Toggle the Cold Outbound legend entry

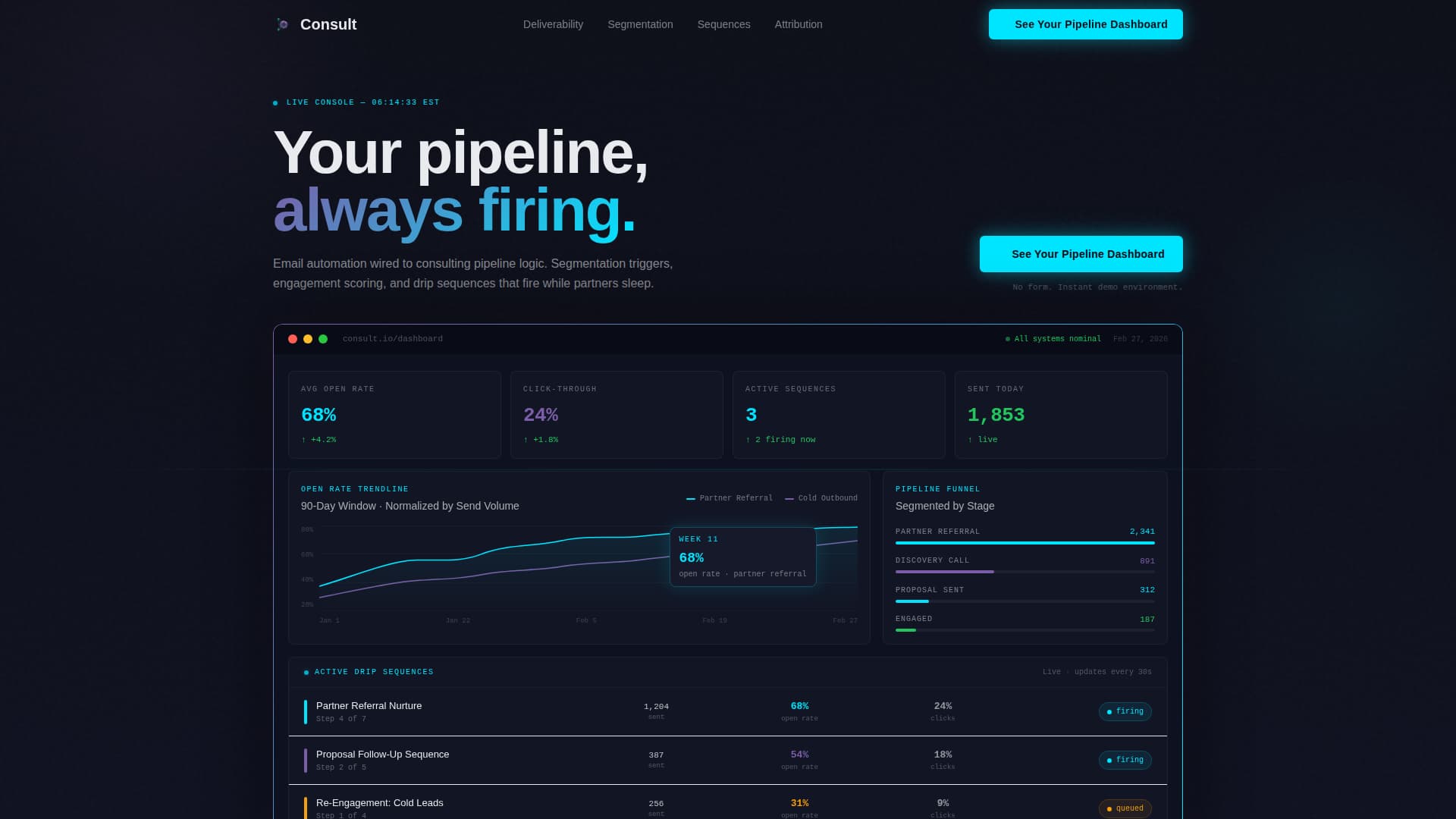pos(821,498)
